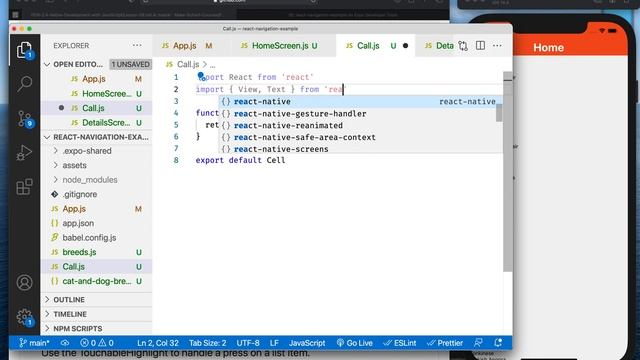640x360 pixels.
Task: Open the Explorer view in activity bar
Action: [24, 50]
